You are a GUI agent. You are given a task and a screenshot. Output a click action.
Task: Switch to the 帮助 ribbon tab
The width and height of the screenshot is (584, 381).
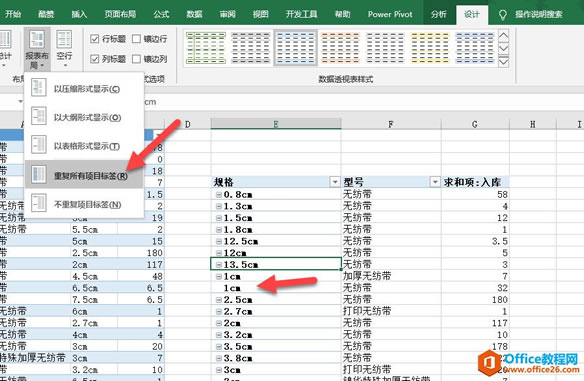click(342, 14)
